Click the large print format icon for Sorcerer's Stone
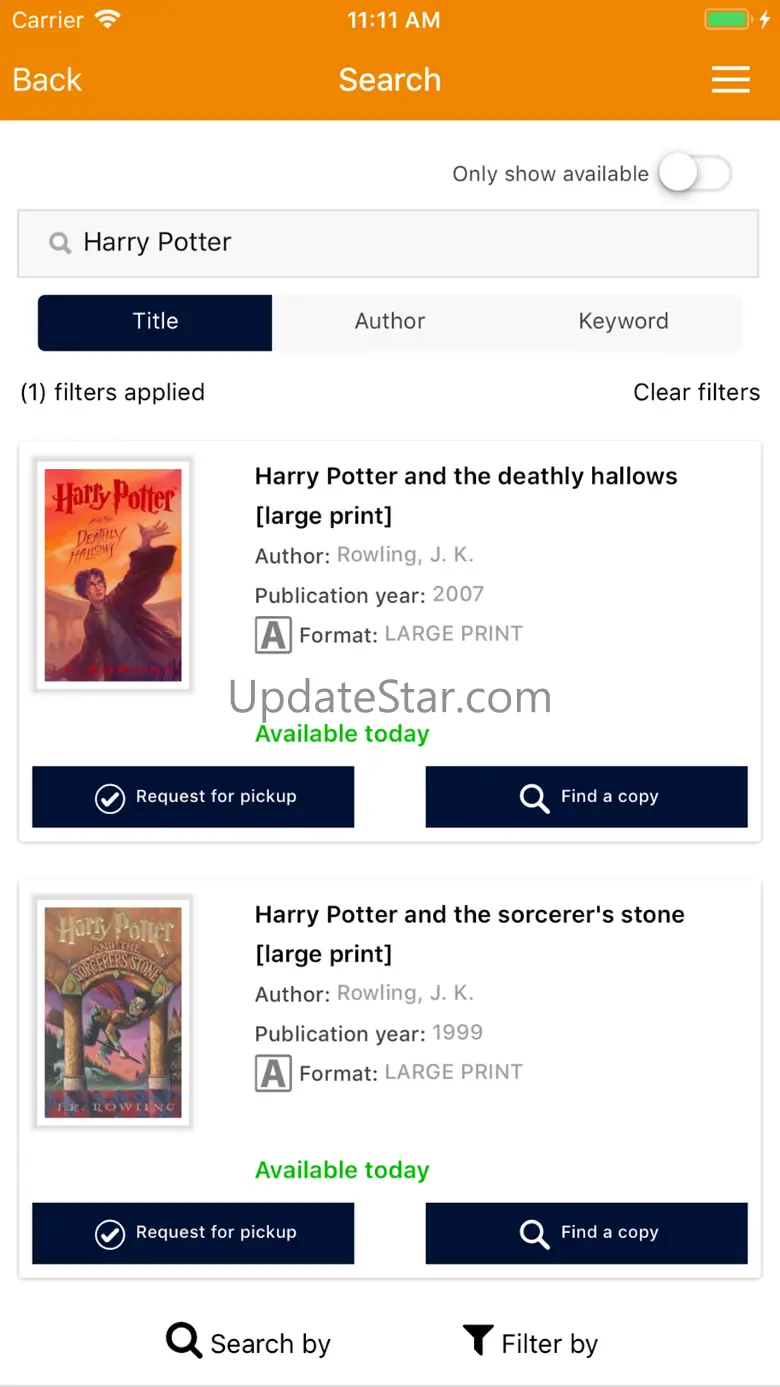The width and height of the screenshot is (780, 1387). tap(273, 1073)
